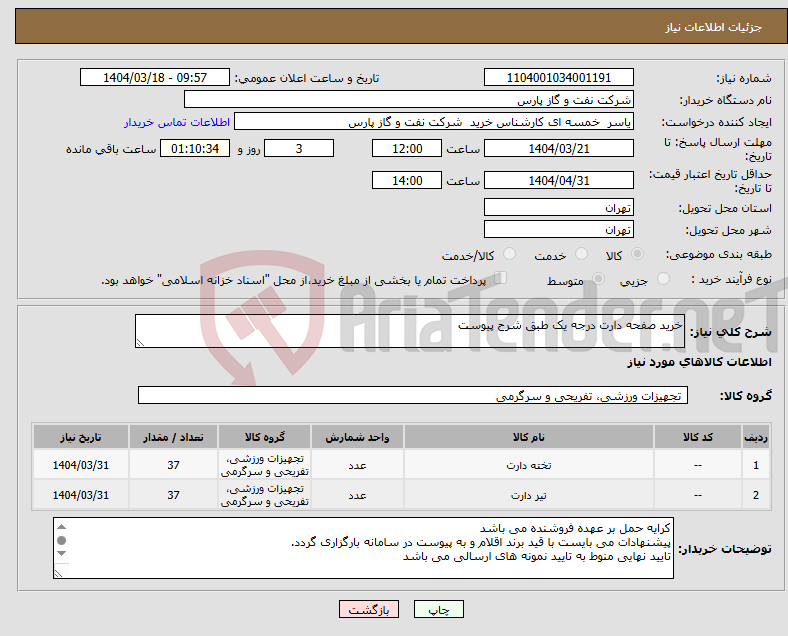The image size is (788, 636).
Task: Click the unit عدد in تیر دارت row
Action: pos(357,495)
